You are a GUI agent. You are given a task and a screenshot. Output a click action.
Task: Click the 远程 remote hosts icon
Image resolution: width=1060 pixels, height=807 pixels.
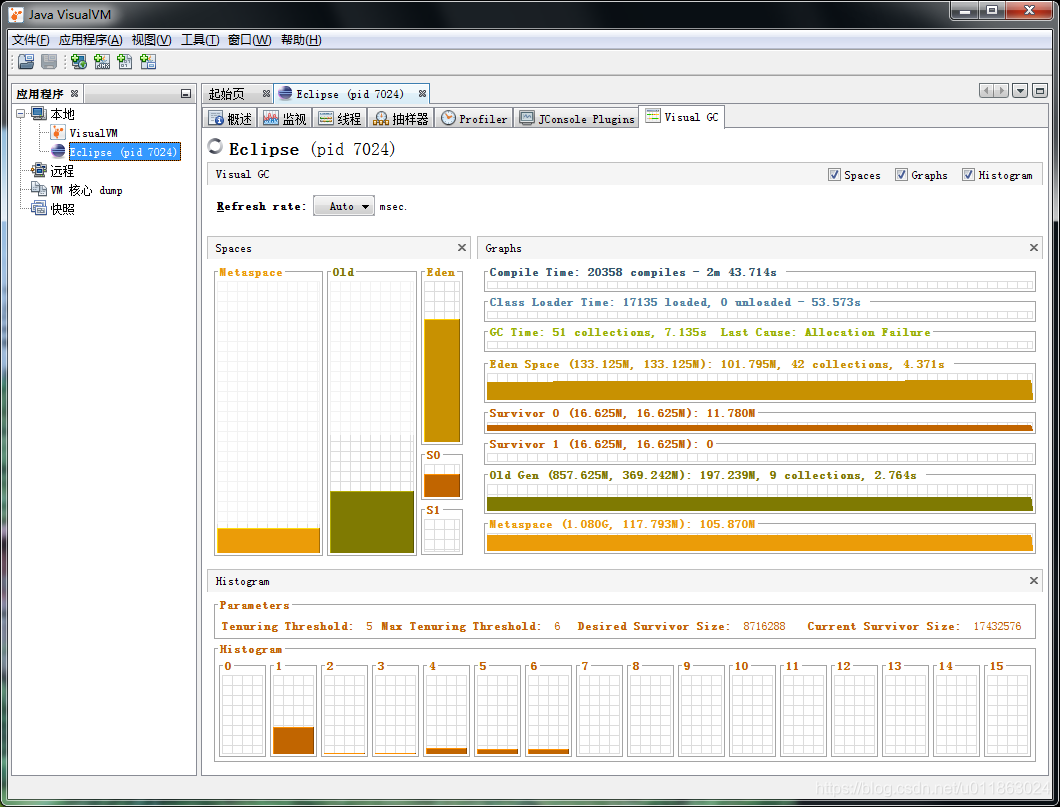(39, 170)
